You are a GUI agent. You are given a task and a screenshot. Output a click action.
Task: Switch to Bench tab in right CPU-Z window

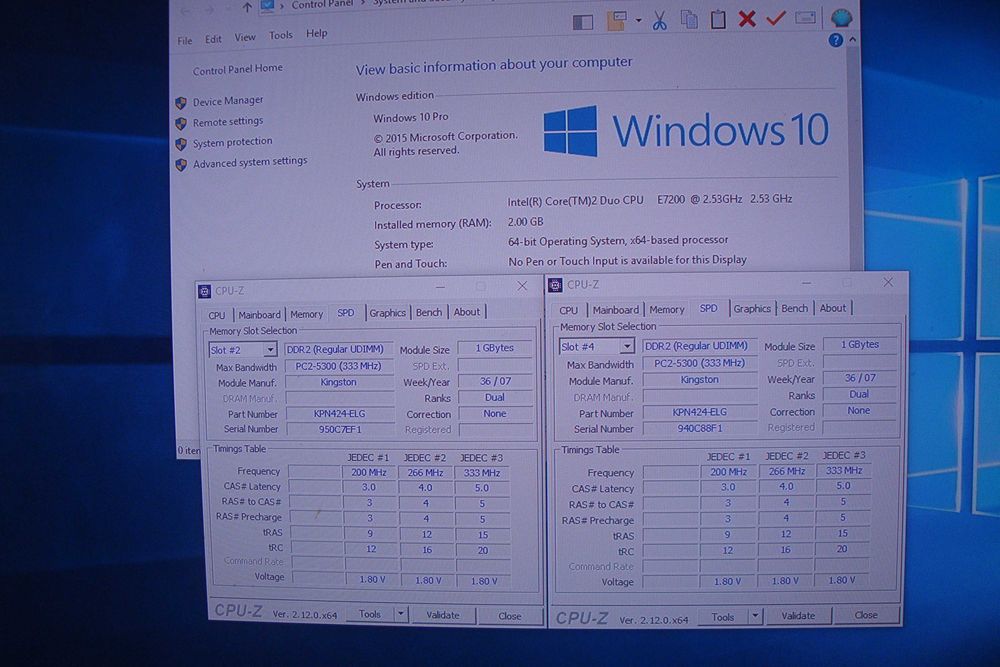click(x=795, y=307)
